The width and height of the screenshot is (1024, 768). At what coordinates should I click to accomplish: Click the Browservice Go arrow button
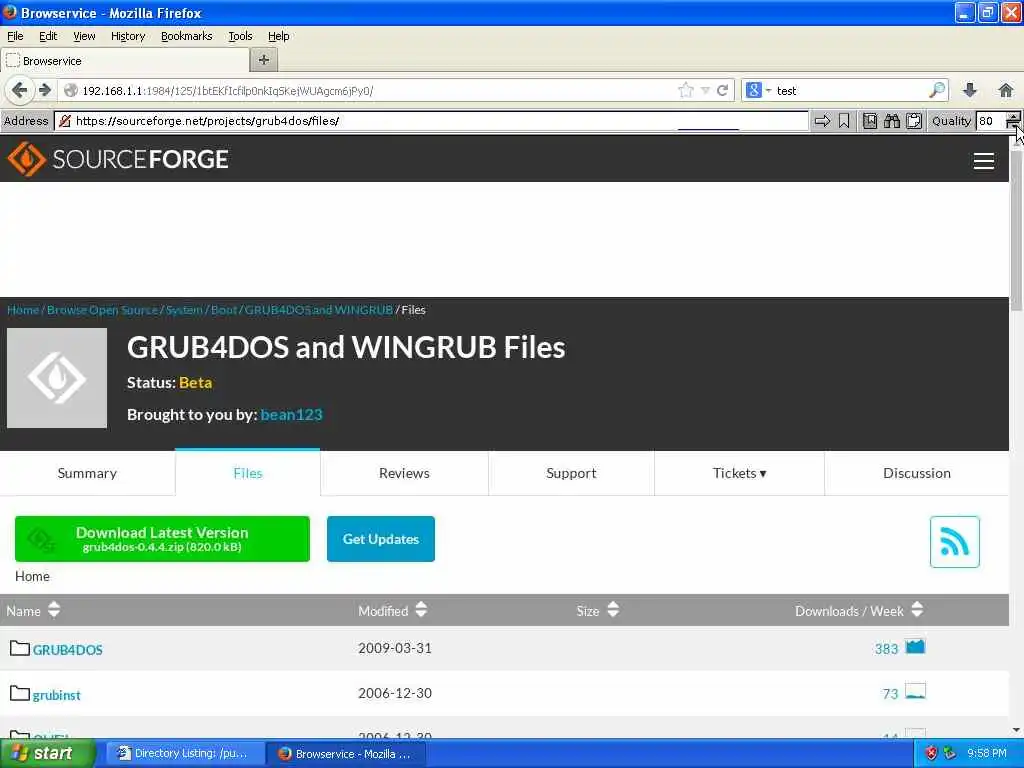pyautogui.click(x=822, y=121)
